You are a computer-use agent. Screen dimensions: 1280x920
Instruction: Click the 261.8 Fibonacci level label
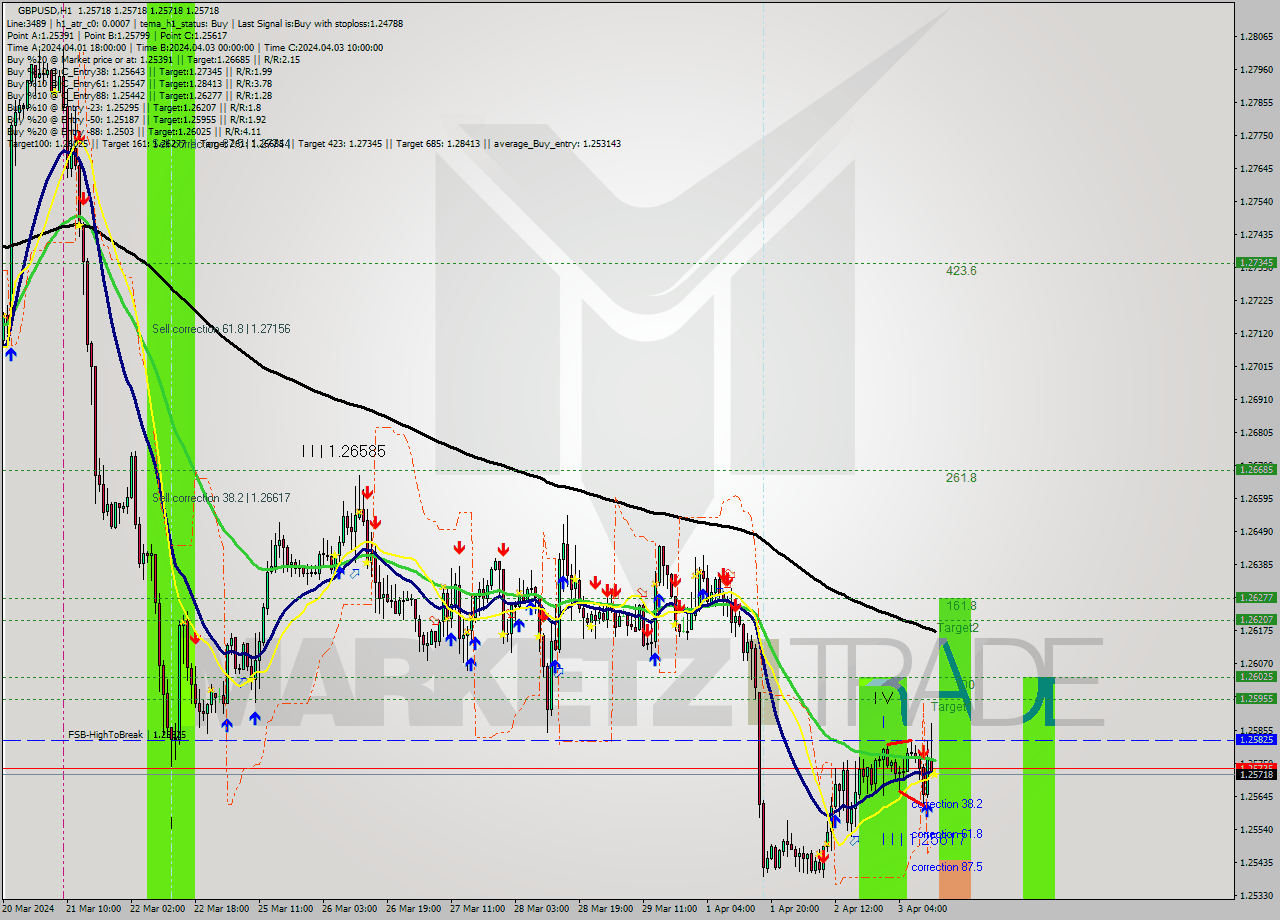961,478
